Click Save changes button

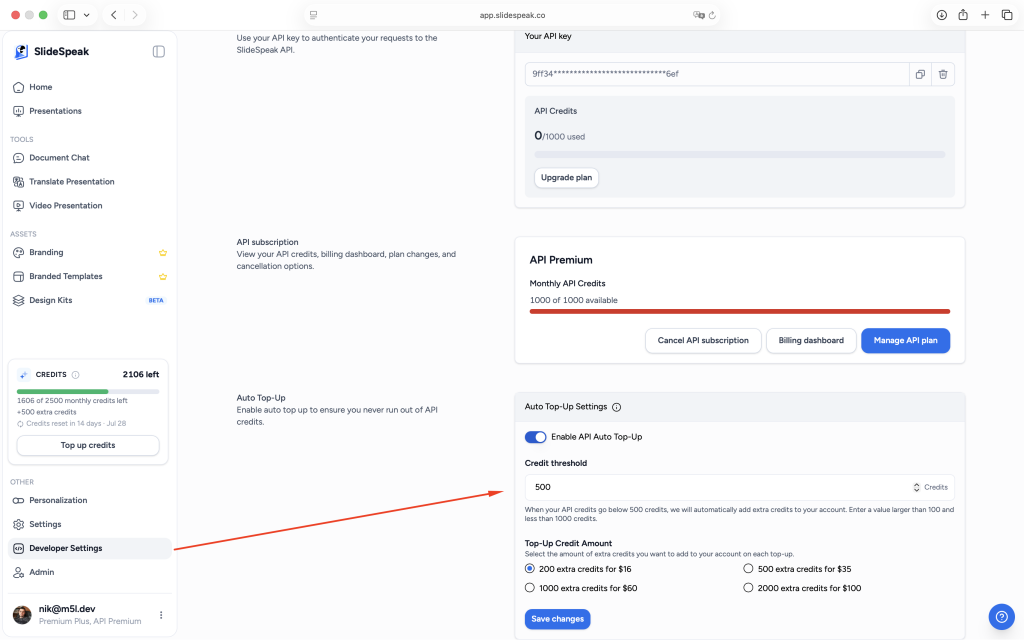click(558, 619)
